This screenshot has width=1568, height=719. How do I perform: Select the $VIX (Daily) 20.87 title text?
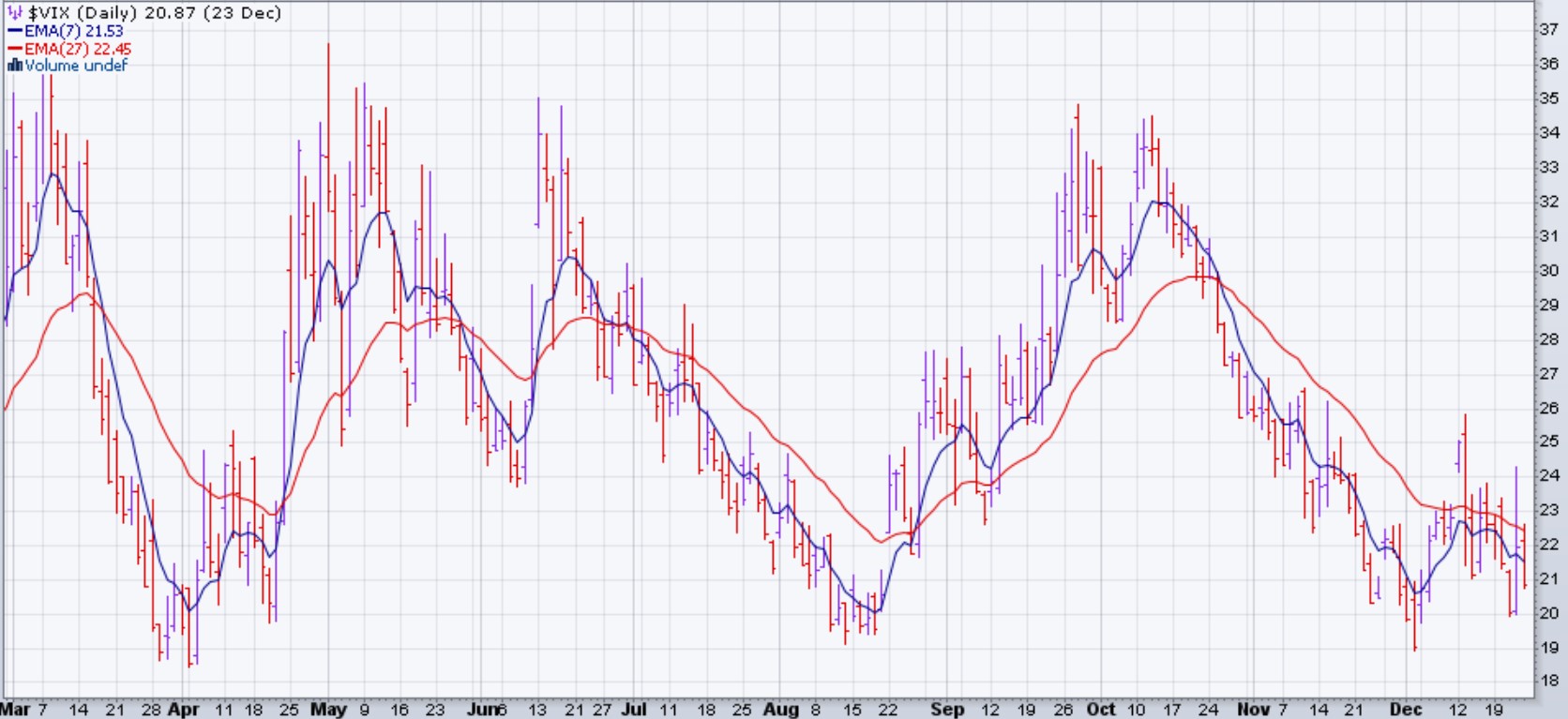[x=155, y=13]
